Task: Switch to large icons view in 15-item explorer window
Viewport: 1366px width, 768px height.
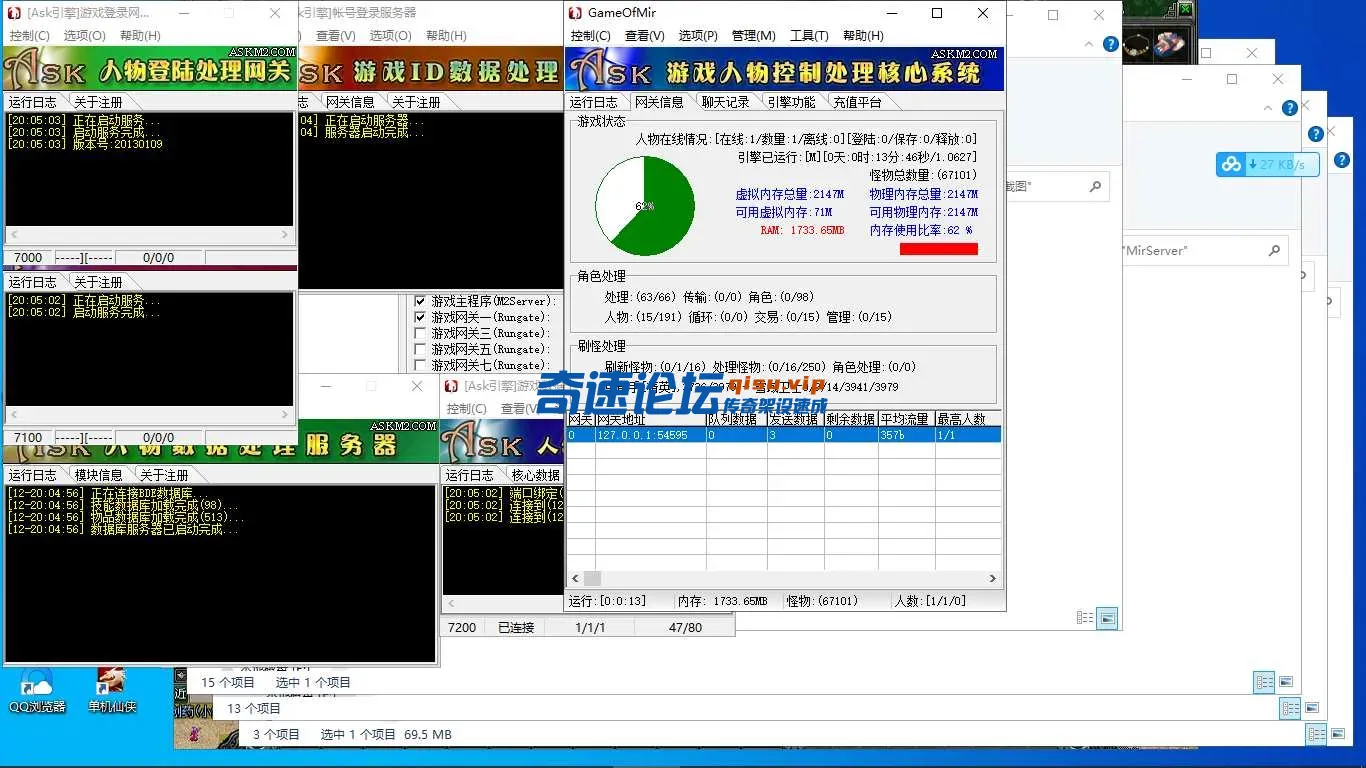Action: (1286, 682)
